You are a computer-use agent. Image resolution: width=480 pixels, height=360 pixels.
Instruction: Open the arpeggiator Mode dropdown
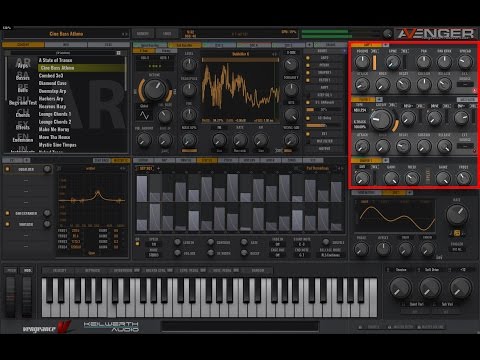click(154, 255)
